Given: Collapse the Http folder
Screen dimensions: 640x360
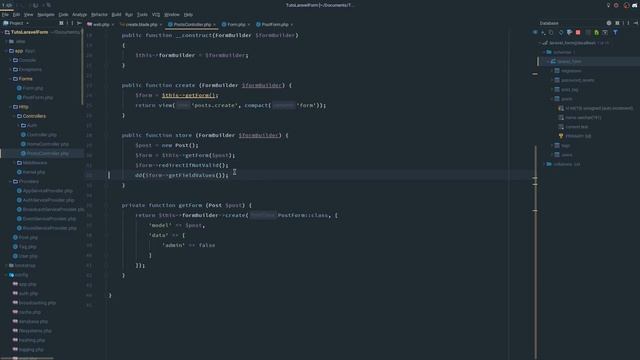Looking at the screenshot, I should point(11,107).
